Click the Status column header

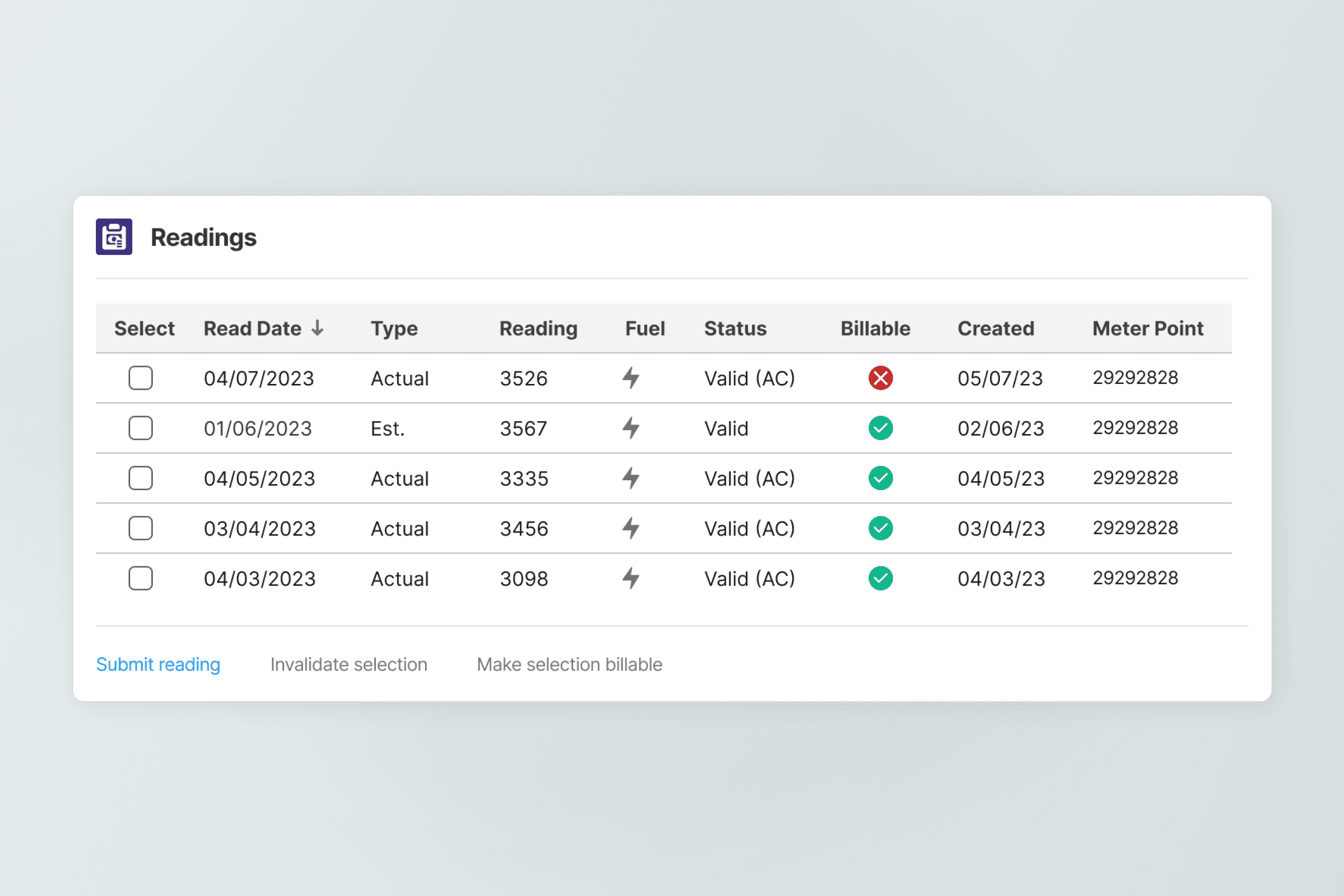click(735, 328)
